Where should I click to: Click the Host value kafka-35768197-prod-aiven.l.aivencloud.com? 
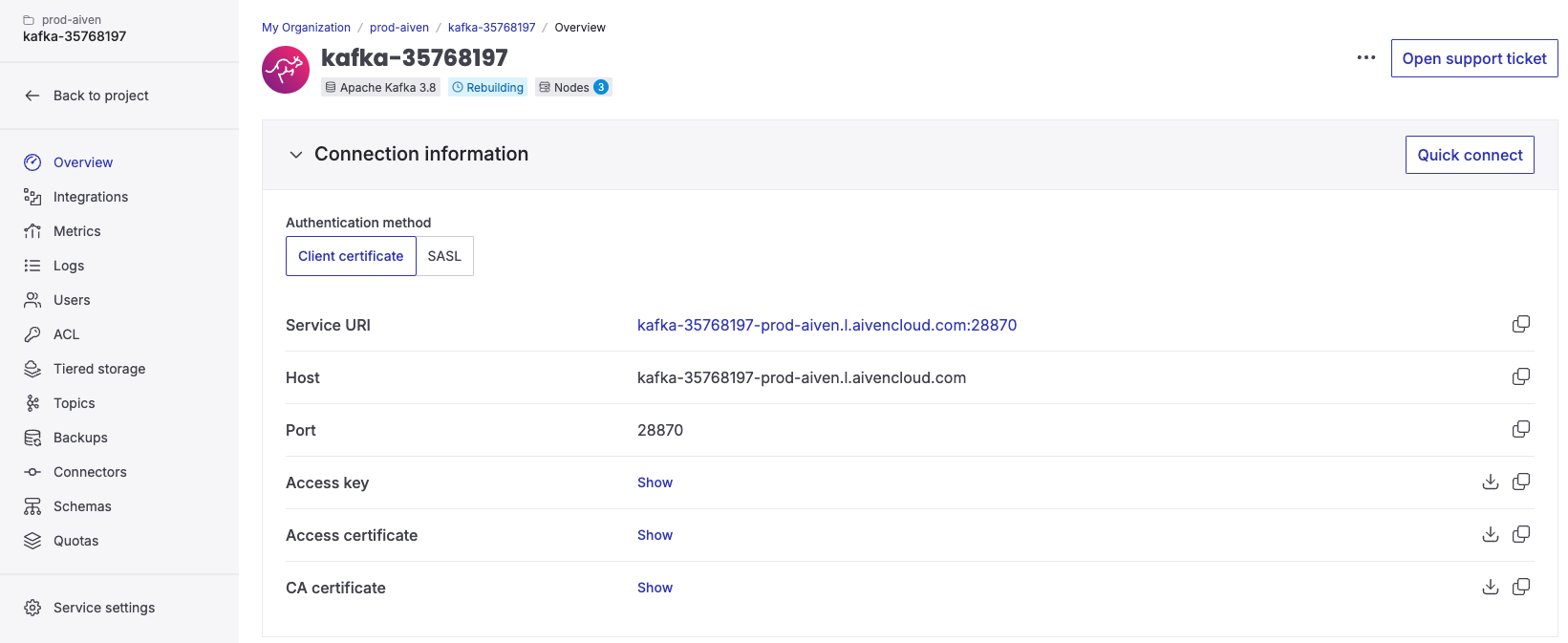802,377
